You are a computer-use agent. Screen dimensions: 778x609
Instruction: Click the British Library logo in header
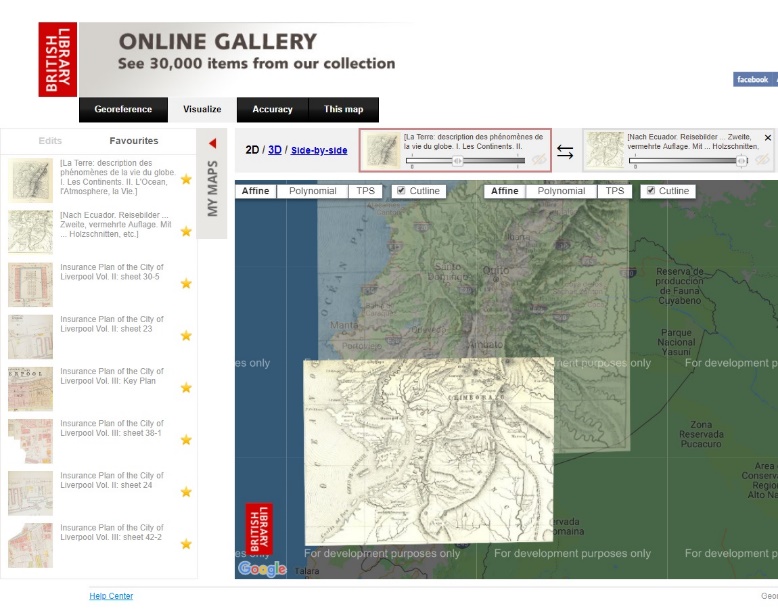[57, 60]
